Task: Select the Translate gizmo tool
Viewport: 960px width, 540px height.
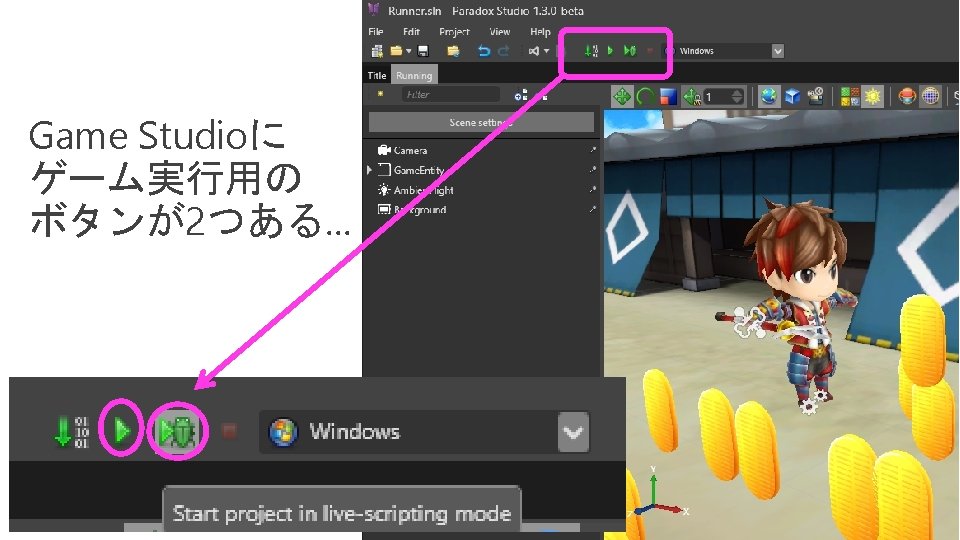Action: (622, 96)
